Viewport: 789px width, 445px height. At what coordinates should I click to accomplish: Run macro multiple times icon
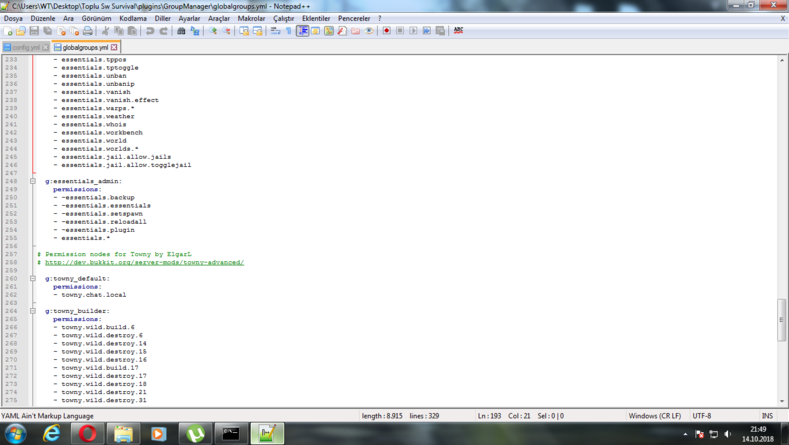427,31
